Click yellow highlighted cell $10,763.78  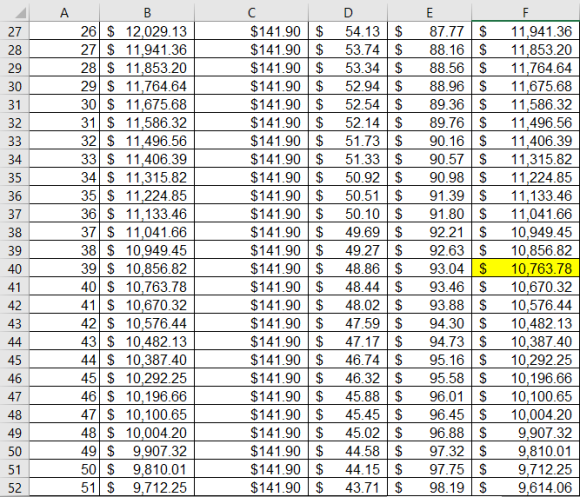tap(526, 268)
